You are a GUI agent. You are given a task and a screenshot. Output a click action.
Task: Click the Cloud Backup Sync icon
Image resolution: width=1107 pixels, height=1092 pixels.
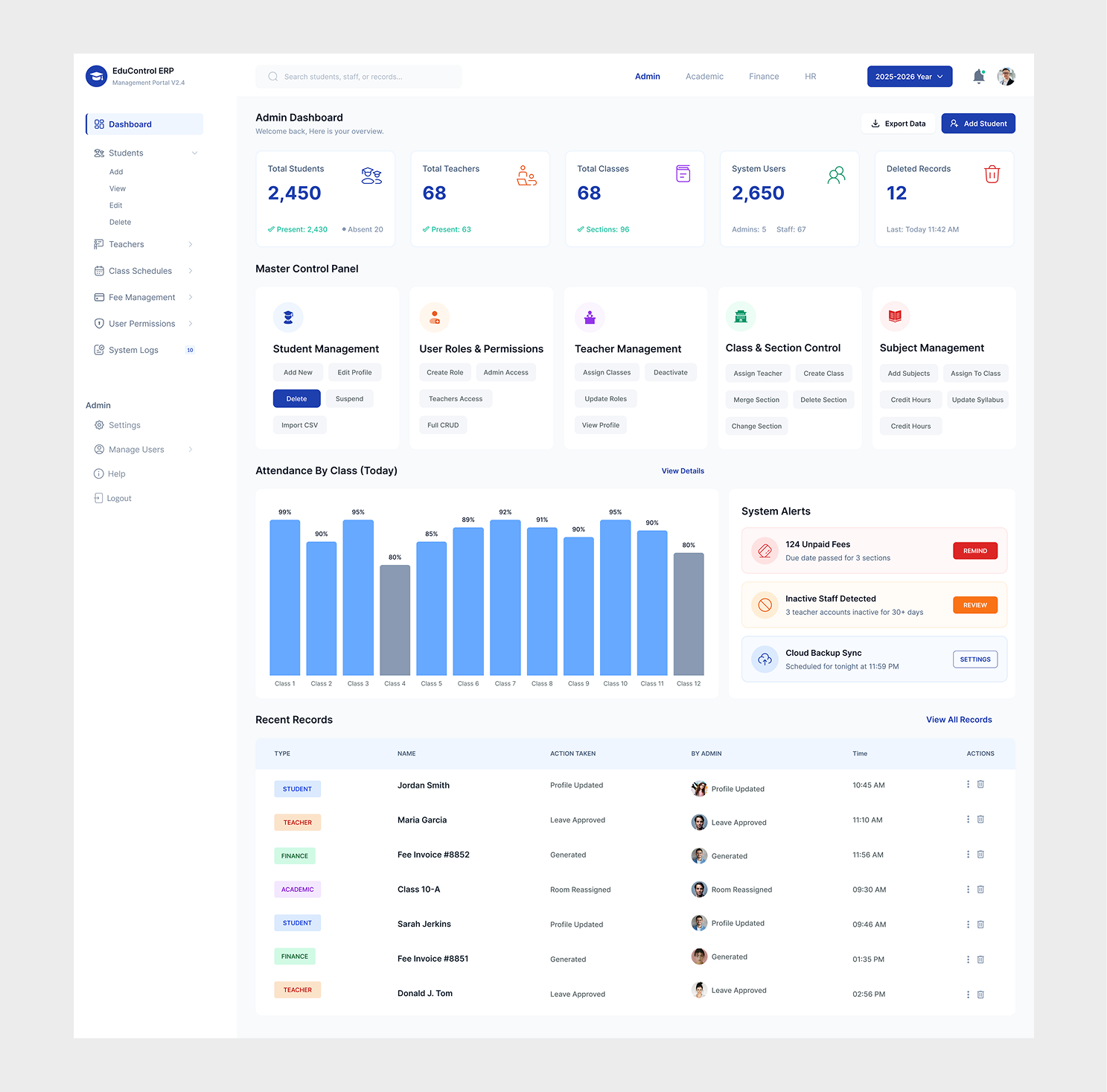(765, 659)
